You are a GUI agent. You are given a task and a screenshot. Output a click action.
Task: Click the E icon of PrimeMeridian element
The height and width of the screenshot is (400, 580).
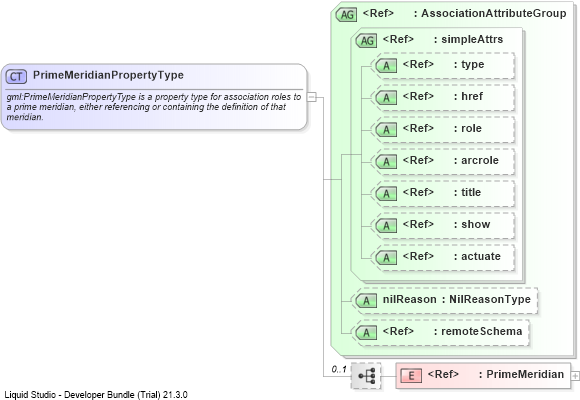point(411,376)
